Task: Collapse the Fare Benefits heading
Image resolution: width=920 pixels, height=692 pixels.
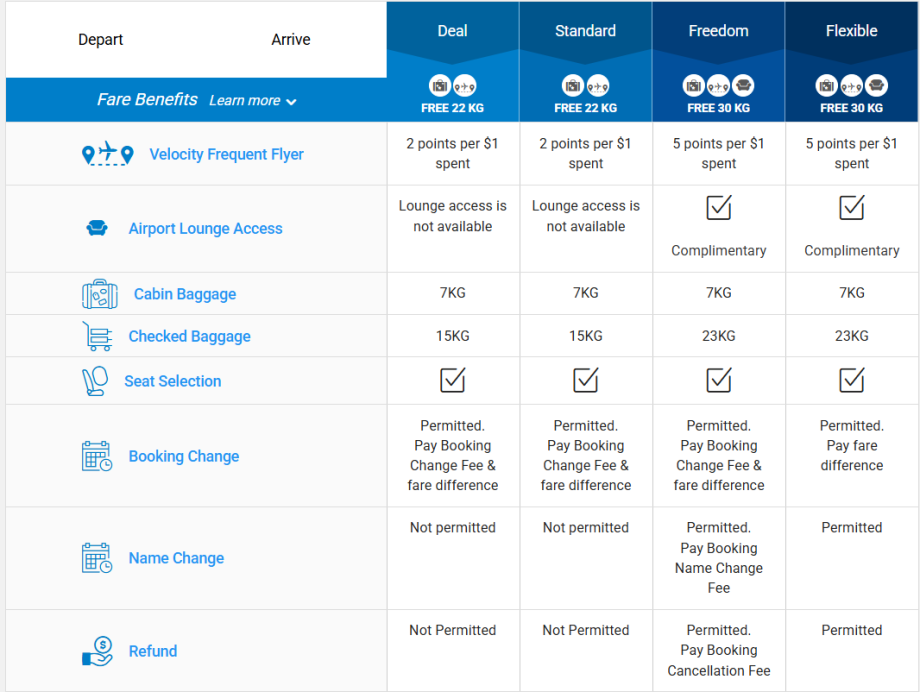Action: (147, 100)
